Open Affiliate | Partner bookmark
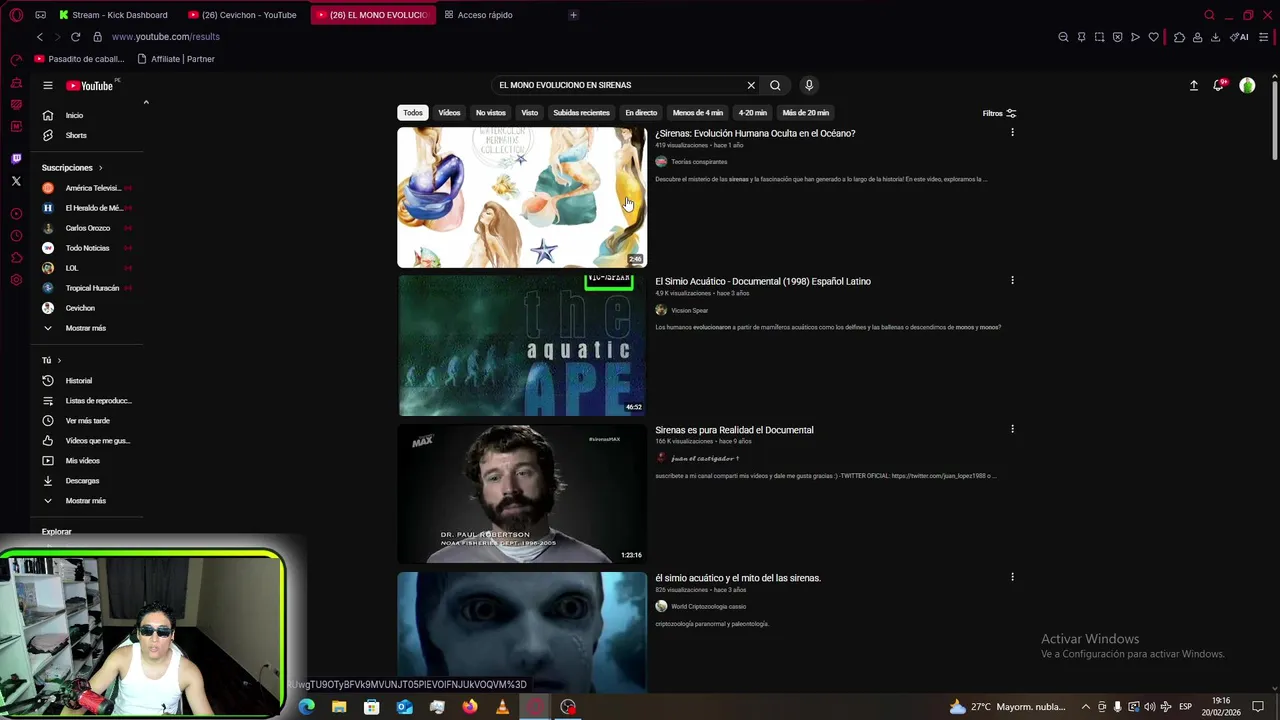 (176, 59)
